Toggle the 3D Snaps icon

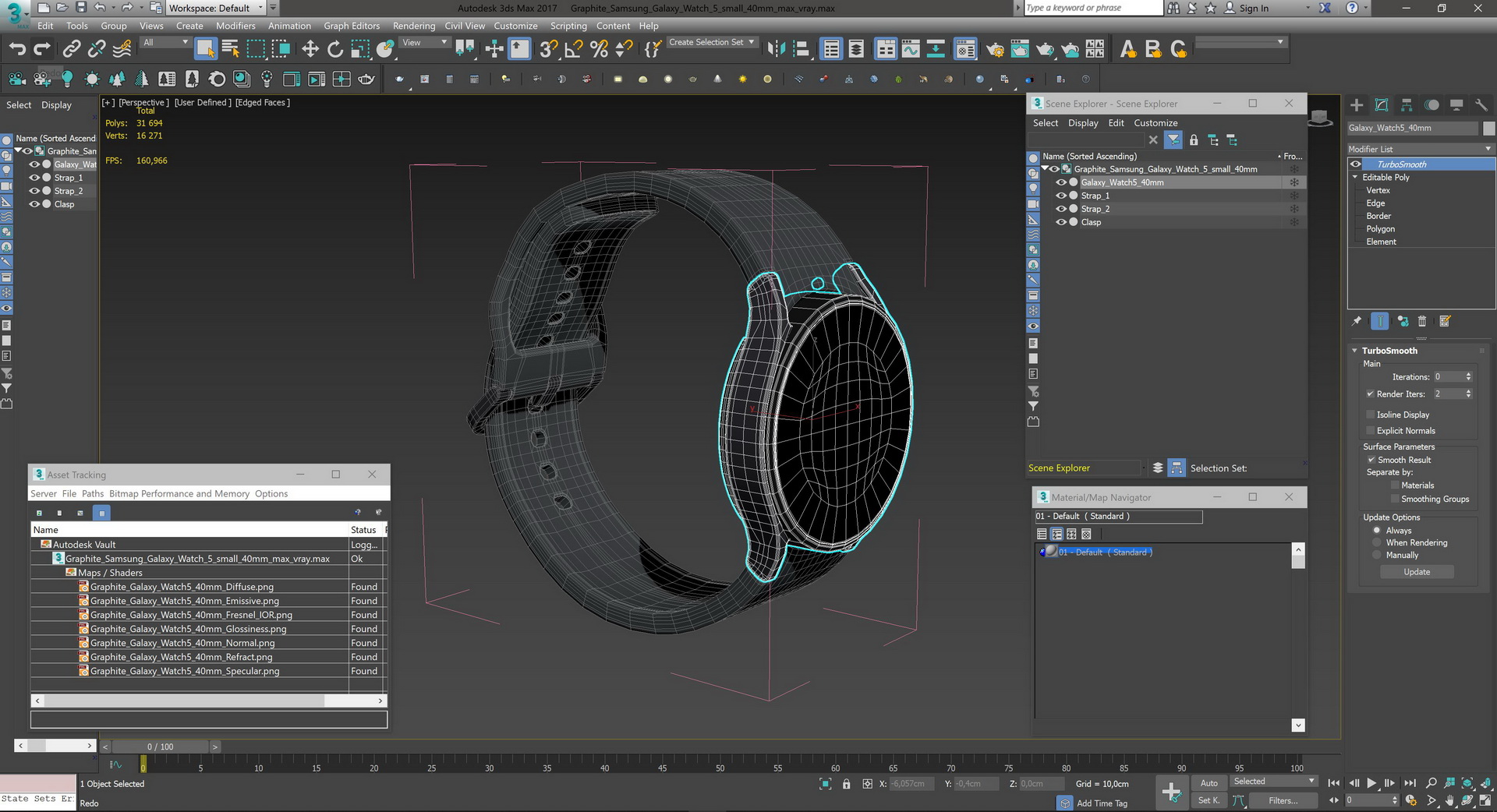[x=548, y=49]
